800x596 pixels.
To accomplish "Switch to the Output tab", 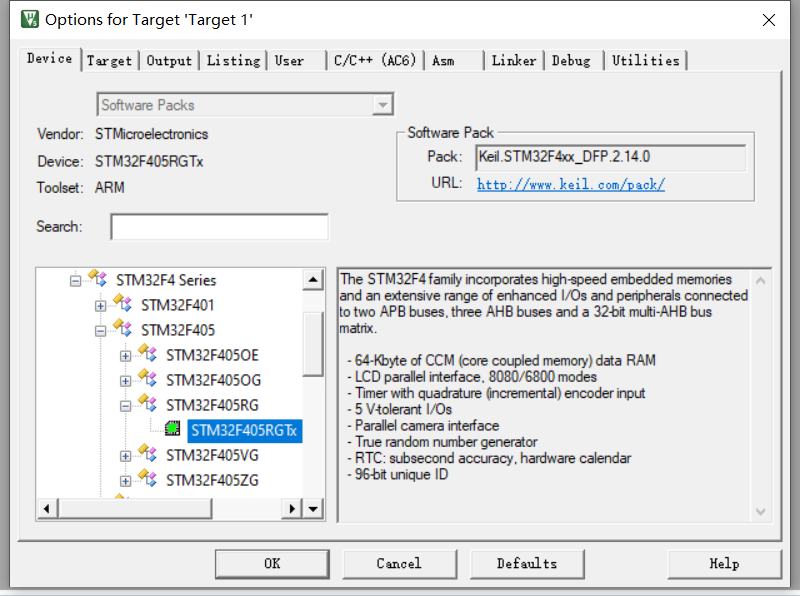I will 169,61.
